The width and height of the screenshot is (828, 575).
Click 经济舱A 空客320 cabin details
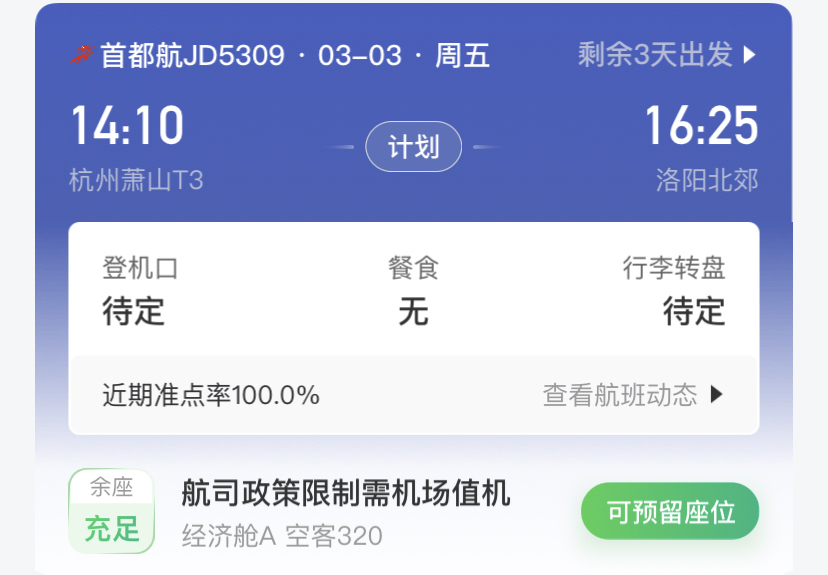[x=282, y=536]
